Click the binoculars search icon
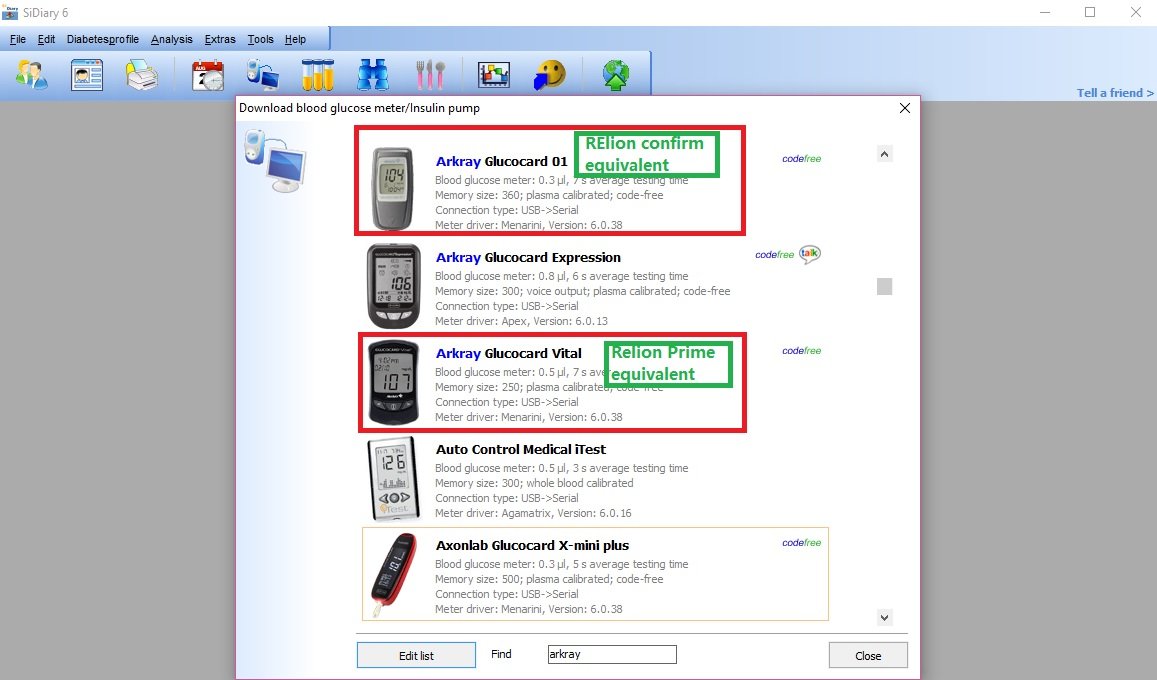This screenshot has width=1157, height=680. coord(373,75)
